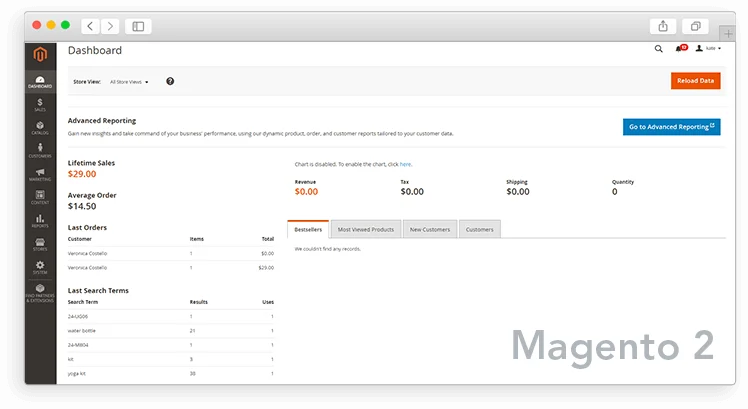This screenshot has width=748, height=409.
Task: Open the Reports sidebar menu
Action: click(x=40, y=221)
